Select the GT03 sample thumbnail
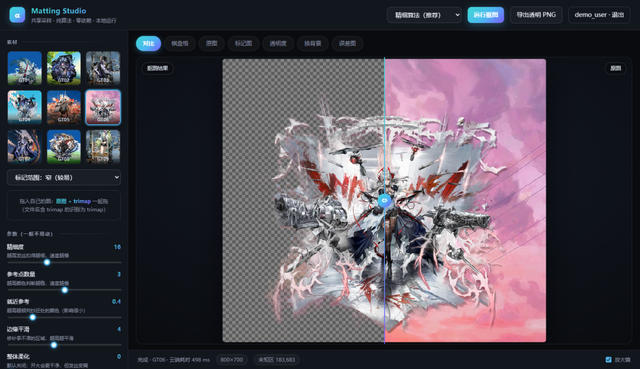 (x=103, y=68)
